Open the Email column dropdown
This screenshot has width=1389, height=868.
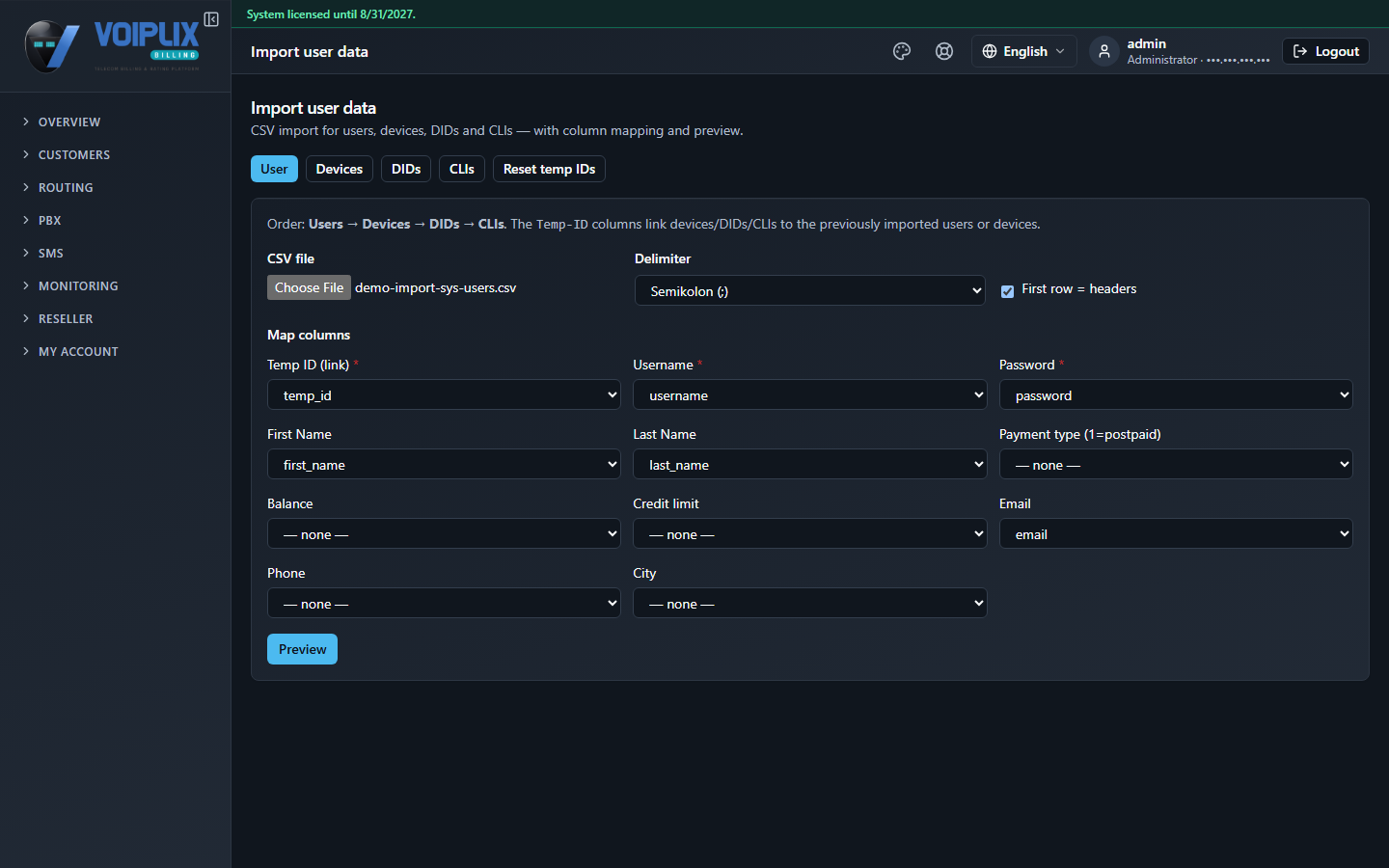(x=1176, y=533)
